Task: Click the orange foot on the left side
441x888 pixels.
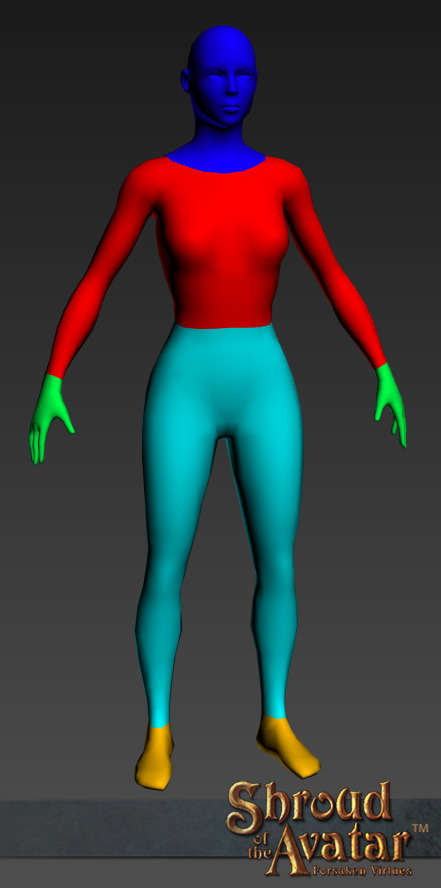Action: point(154,756)
